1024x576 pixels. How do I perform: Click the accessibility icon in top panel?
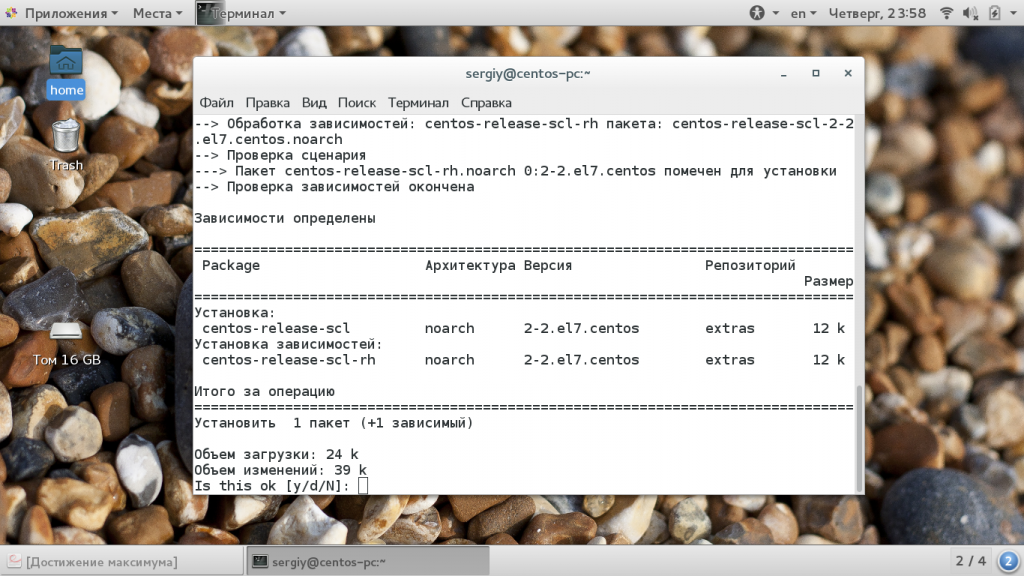pyautogui.click(x=757, y=13)
